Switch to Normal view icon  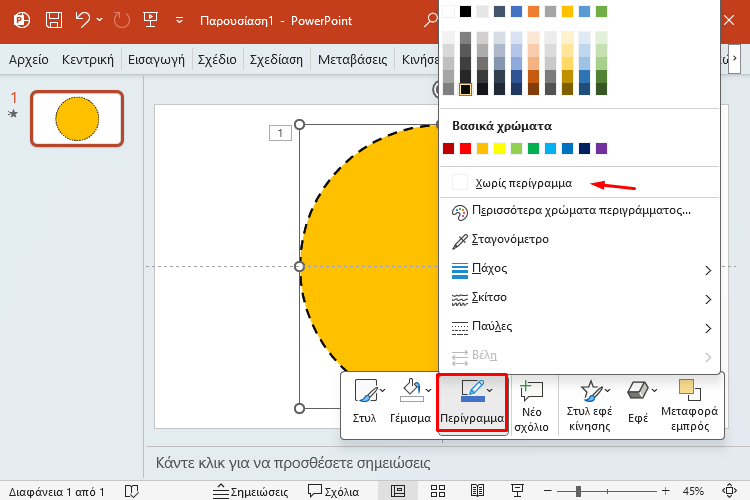(397, 491)
